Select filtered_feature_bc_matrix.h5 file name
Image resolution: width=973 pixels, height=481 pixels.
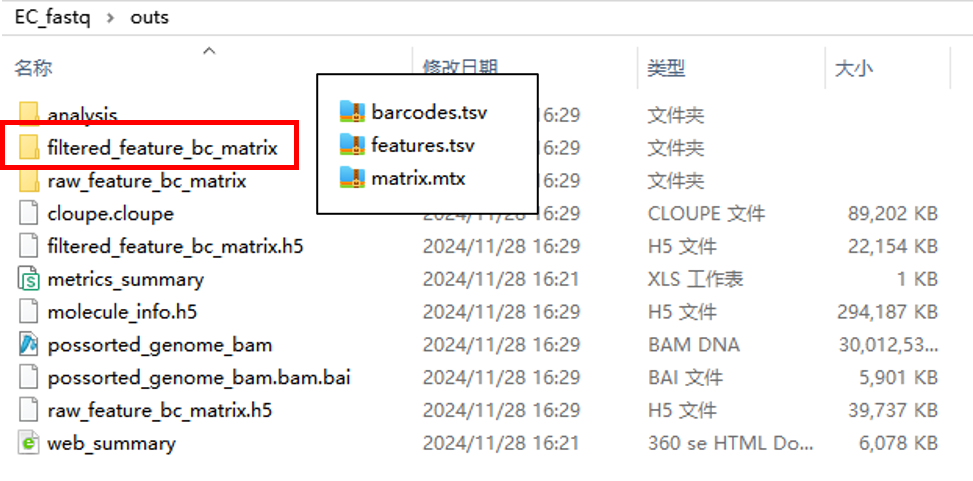(x=175, y=246)
